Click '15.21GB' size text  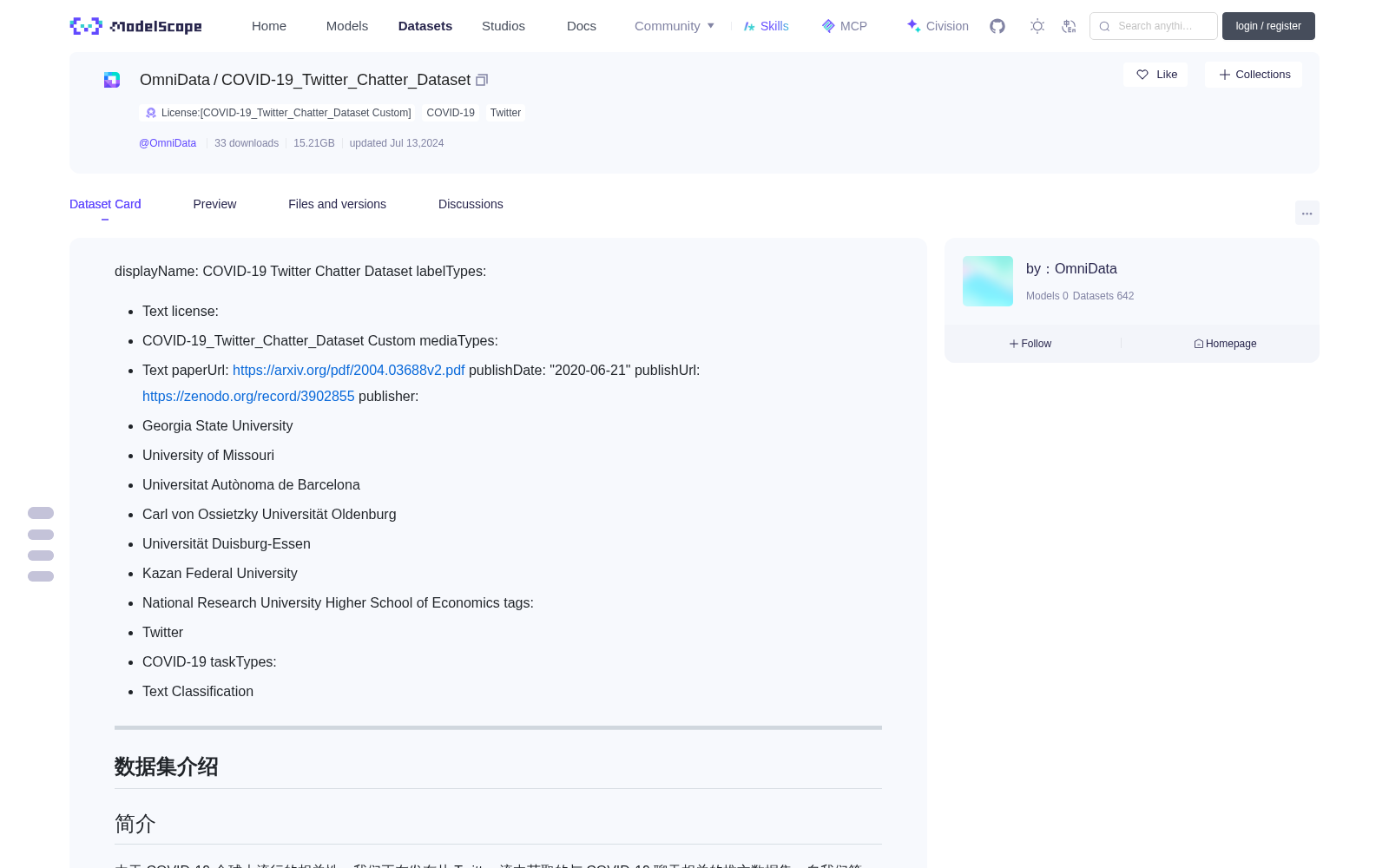tap(314, 143)
